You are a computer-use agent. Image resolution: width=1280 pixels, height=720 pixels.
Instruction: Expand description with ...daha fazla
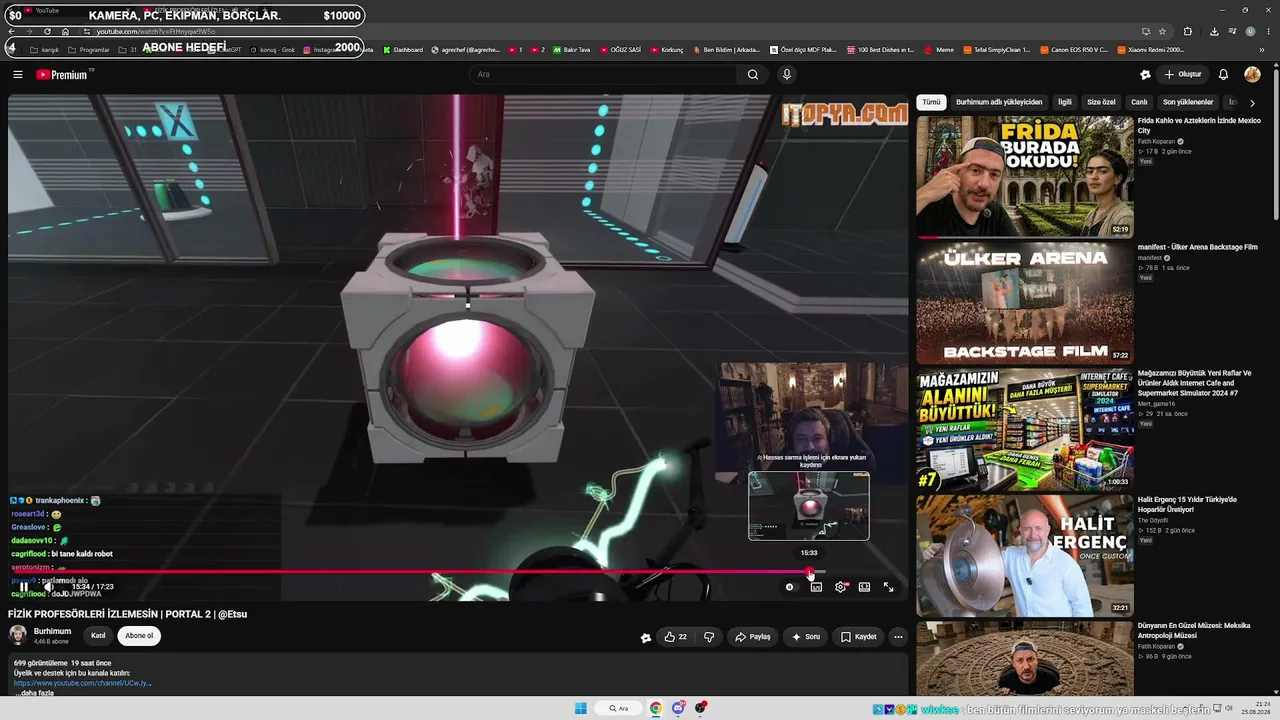click(x=35, y=693)
